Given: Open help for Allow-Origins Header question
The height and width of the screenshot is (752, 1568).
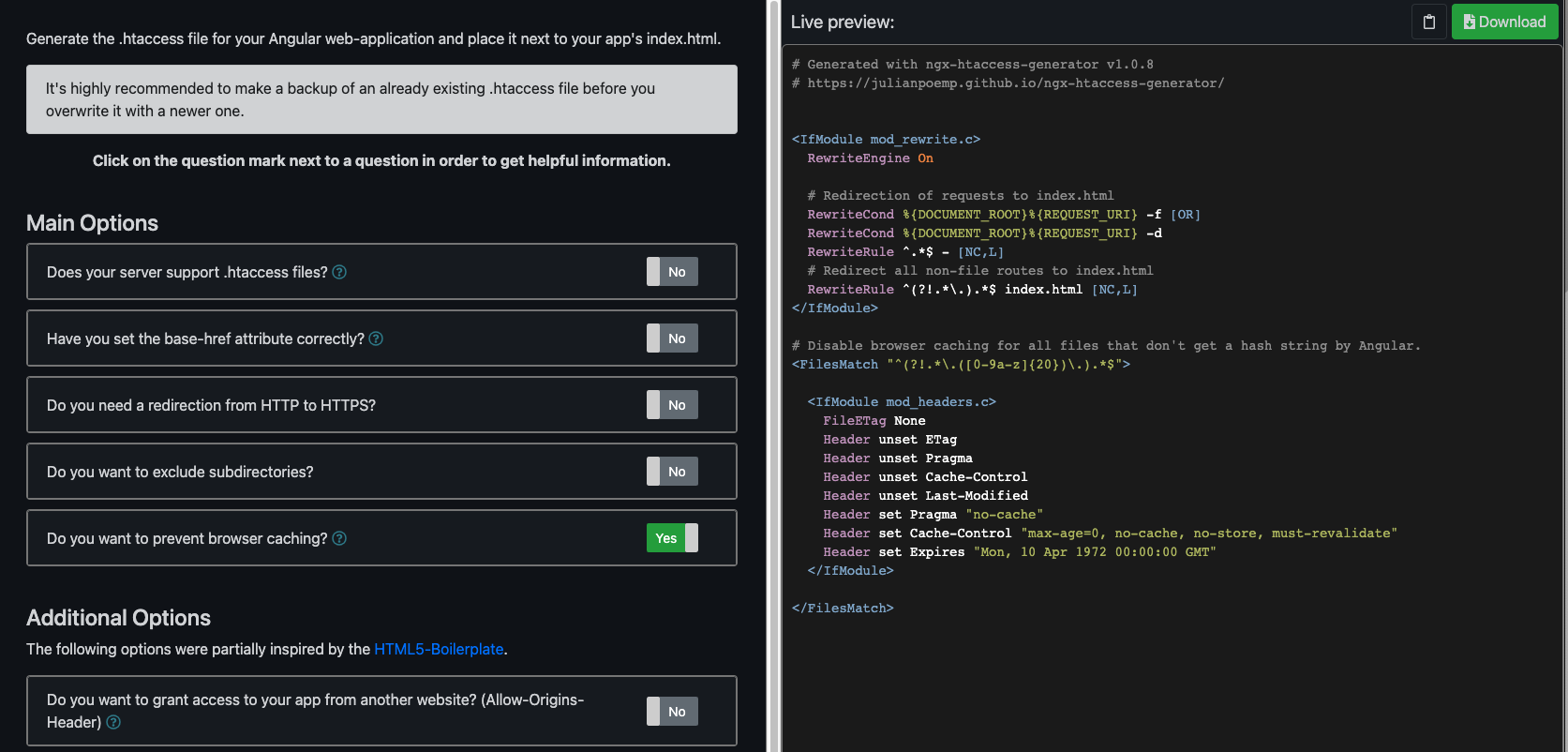Looking at the screenshot, I should (113, 722).
